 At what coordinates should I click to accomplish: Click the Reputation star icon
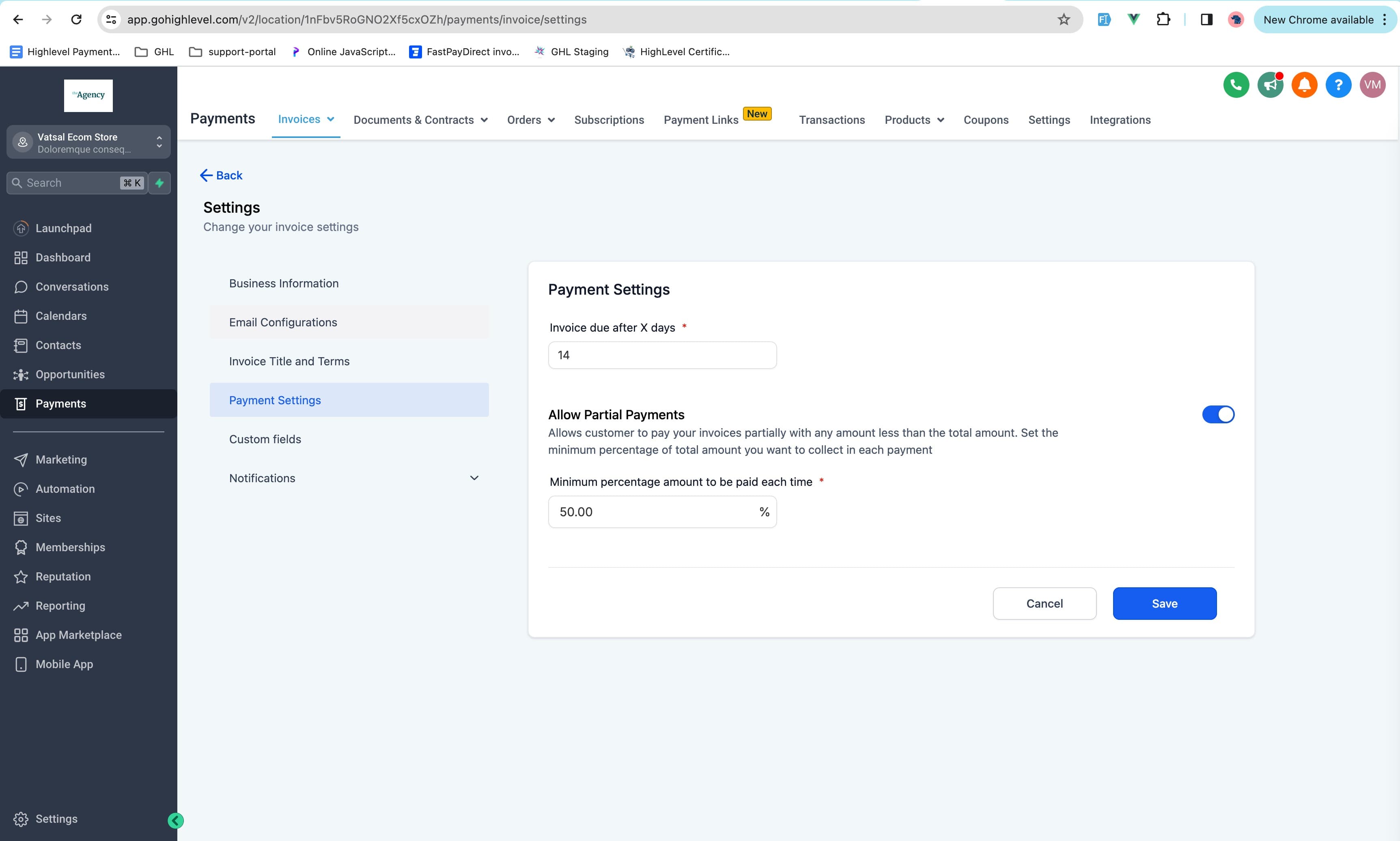21,576
